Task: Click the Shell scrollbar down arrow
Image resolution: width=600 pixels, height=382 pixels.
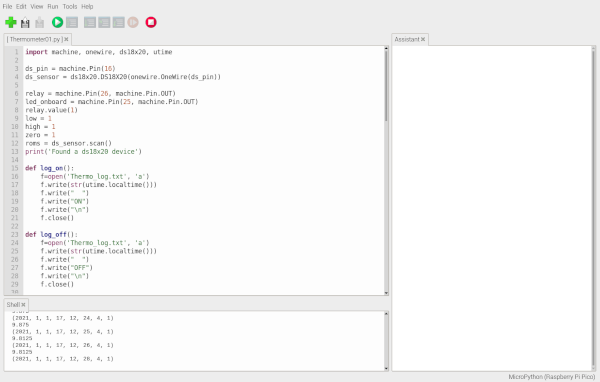Action: pyautogui.click(x=386, y=368)
